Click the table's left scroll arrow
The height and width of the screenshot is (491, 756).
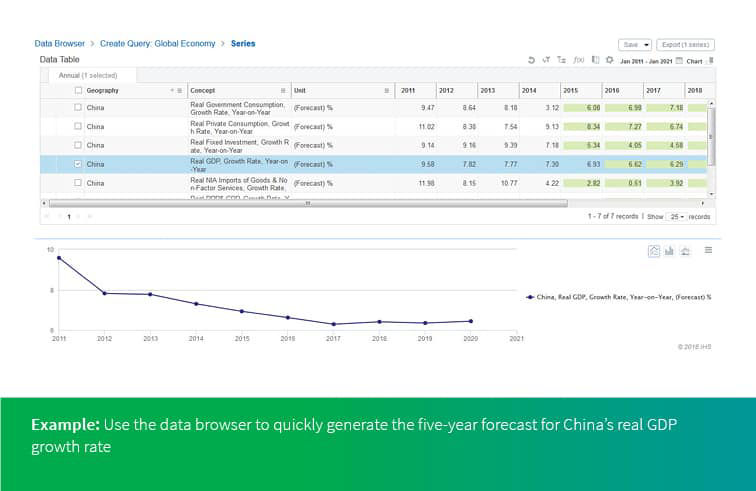click(44, 204)
